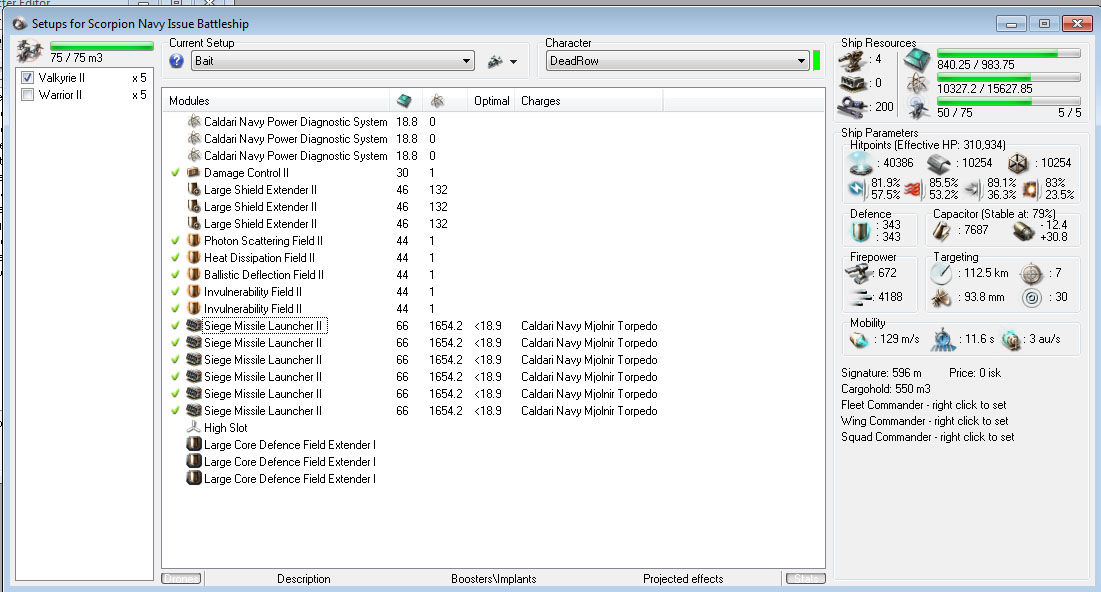Screen dimensions: 1101x592
Task: Click the turret hardpoints icon
Action: click(x=852, y=60)
